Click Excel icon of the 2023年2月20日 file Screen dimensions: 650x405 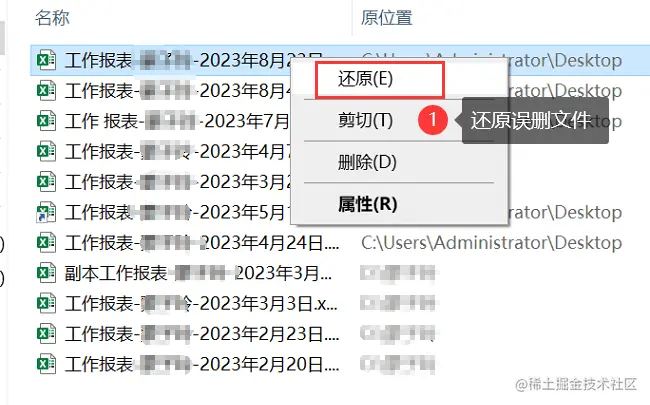click(x=46, y=364)
